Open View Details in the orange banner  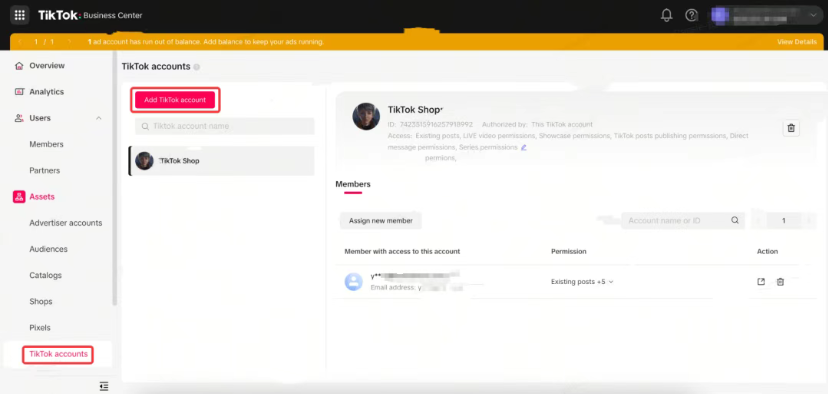coord(797,42)
